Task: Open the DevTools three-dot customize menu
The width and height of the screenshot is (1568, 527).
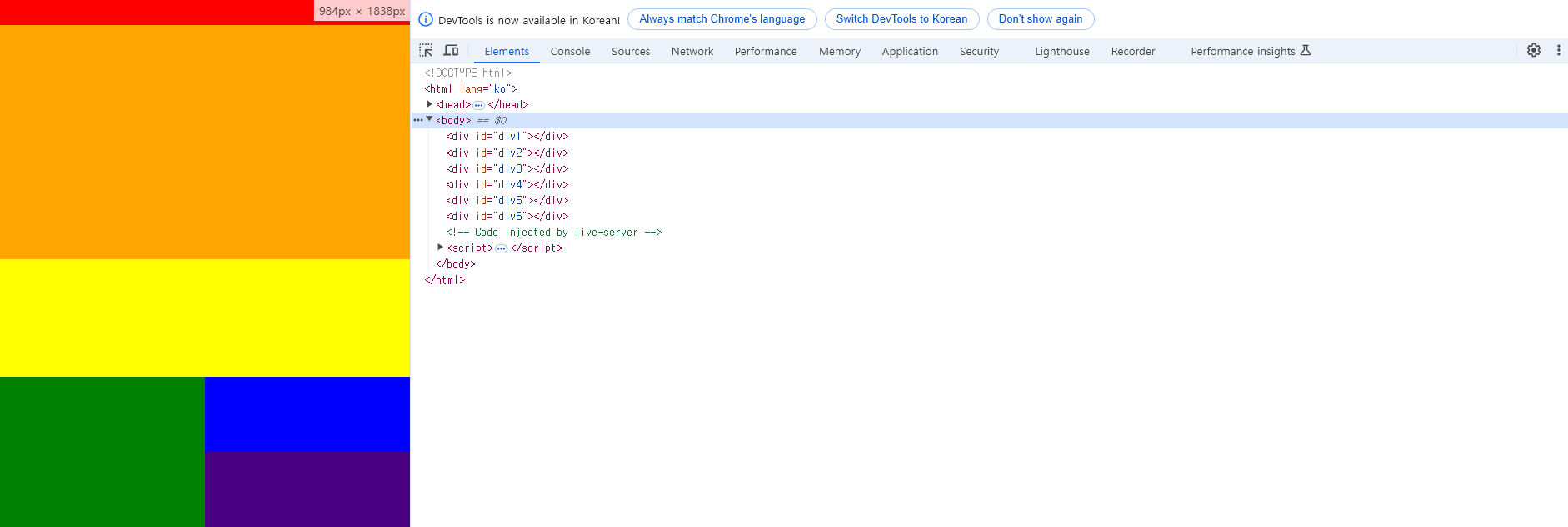Action: [x=1559, y=50]
